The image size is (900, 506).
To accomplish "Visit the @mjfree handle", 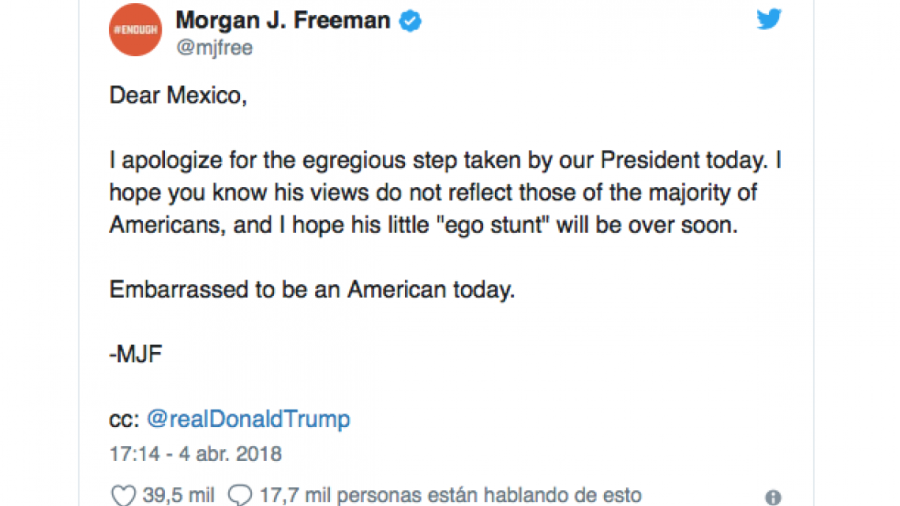I will pyautogui.click(x=214, y=48).
